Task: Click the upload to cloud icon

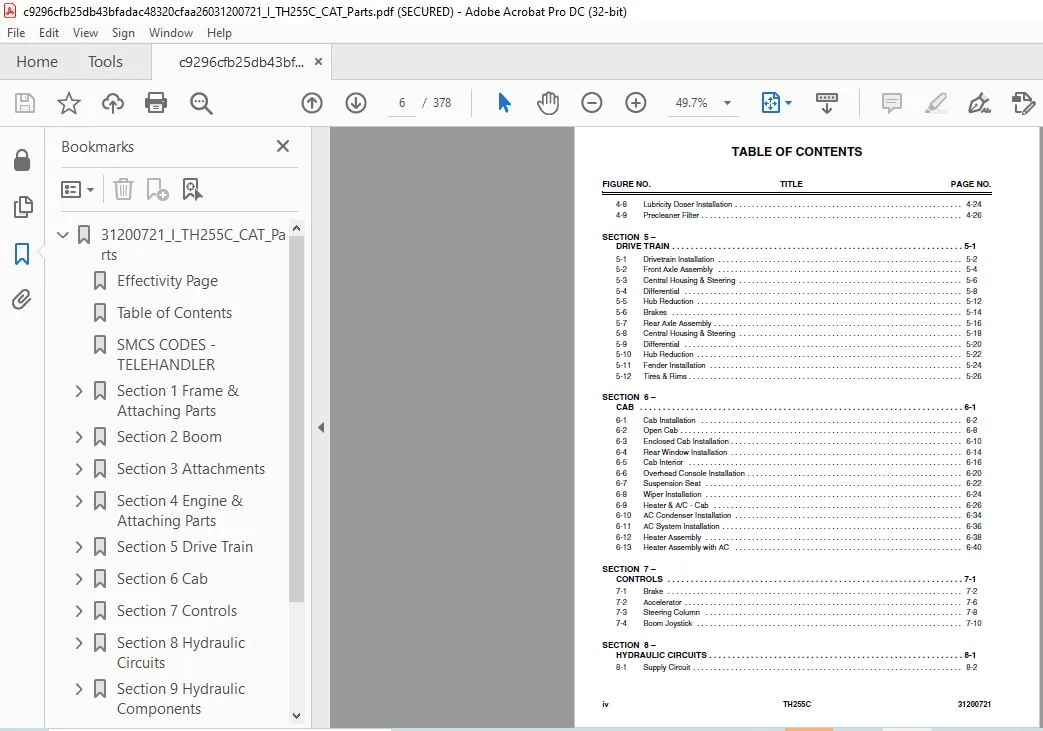Action: [112, 103]
